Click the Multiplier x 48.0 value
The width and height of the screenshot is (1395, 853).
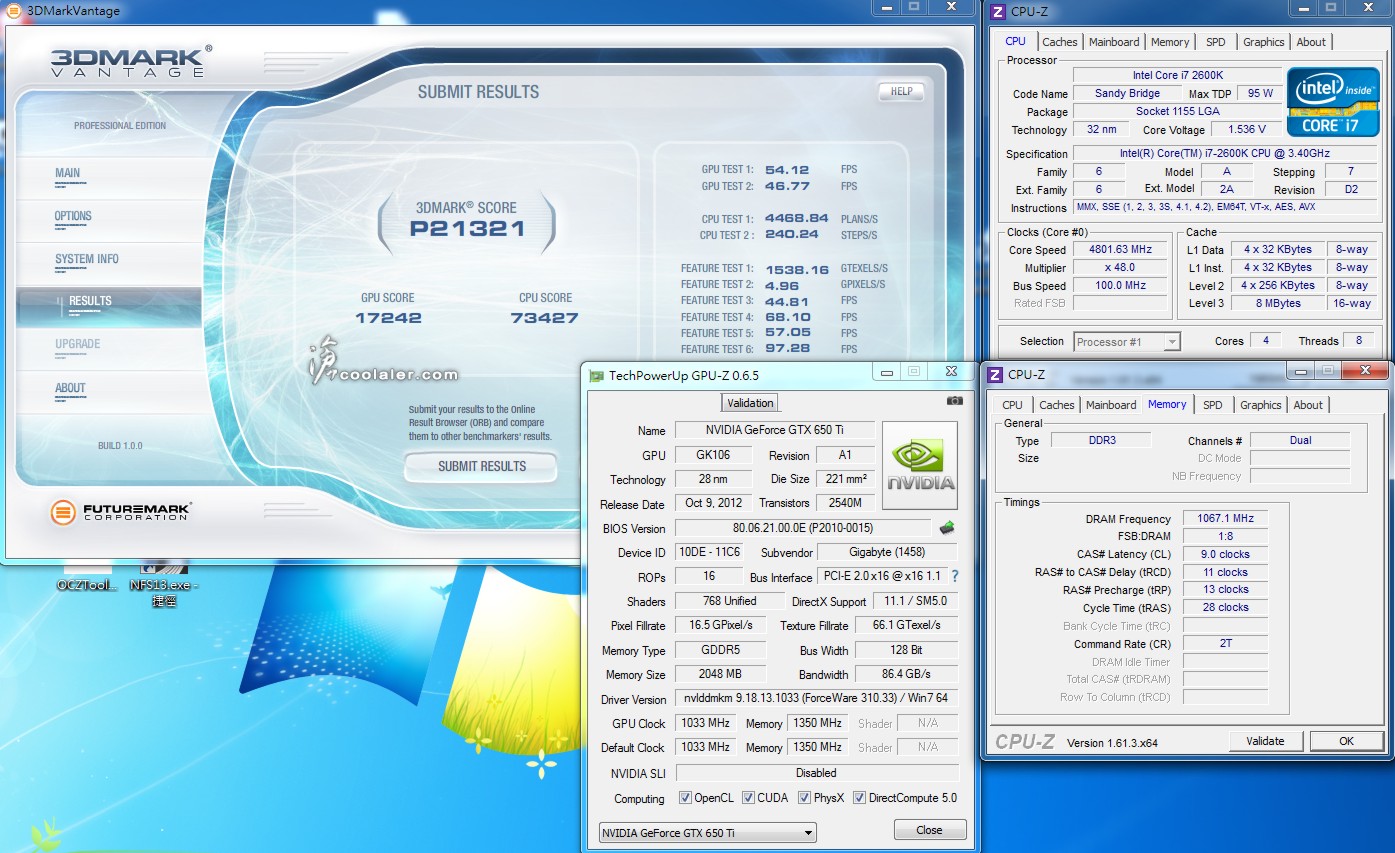pyautogui.click(x=1120, y=268)
